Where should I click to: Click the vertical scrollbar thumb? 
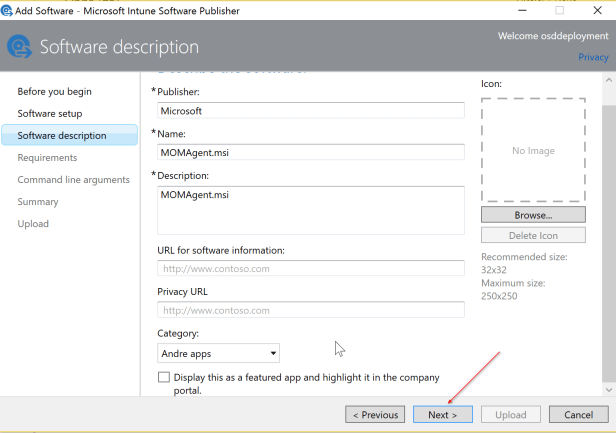click(x=609, y=244)
